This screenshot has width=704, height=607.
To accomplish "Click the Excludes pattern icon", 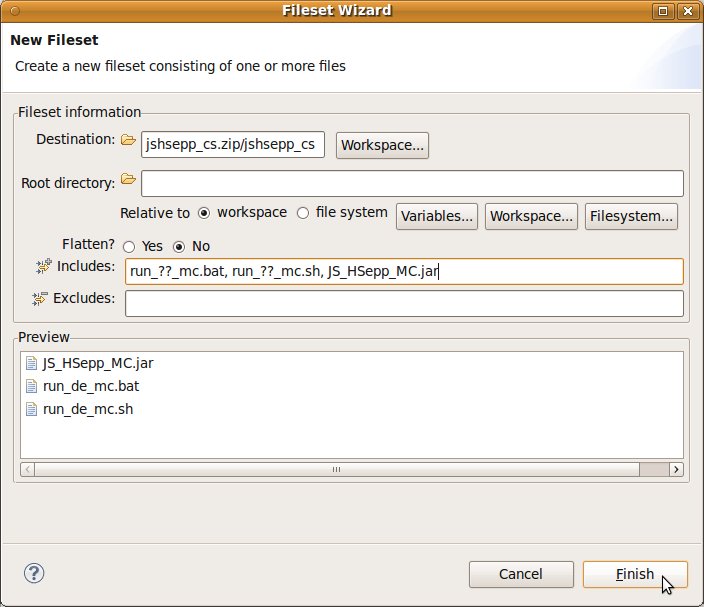I will tap(42, 299).
